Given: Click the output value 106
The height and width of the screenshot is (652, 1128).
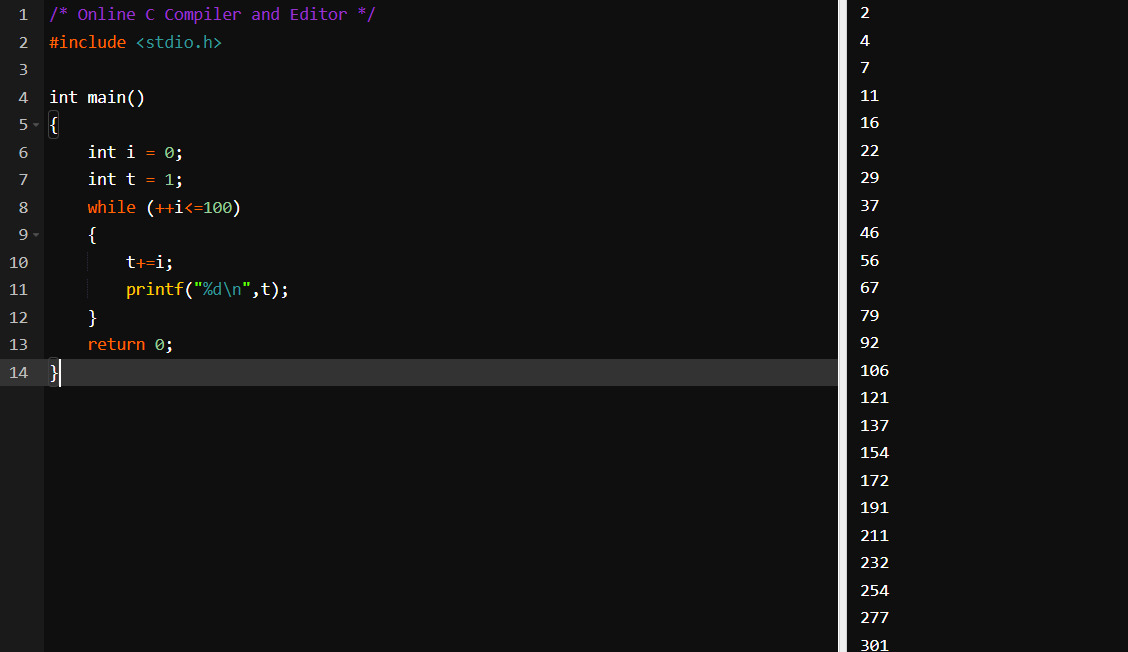Looking at the screenshot, I should click(x=874, y=371).
